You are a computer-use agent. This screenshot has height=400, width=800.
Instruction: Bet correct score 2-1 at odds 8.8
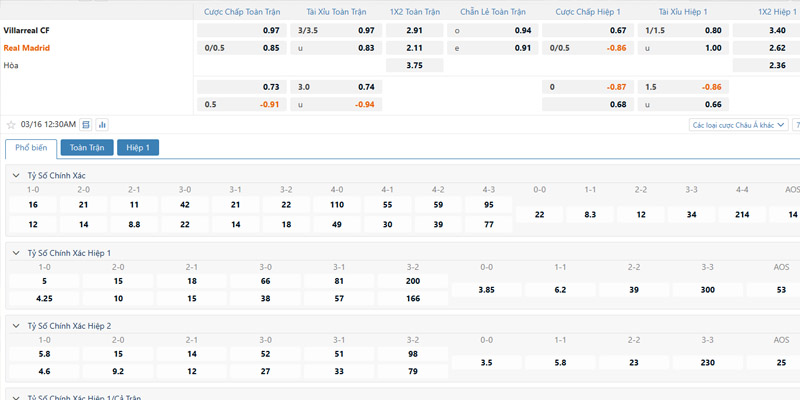pos(134,224)
